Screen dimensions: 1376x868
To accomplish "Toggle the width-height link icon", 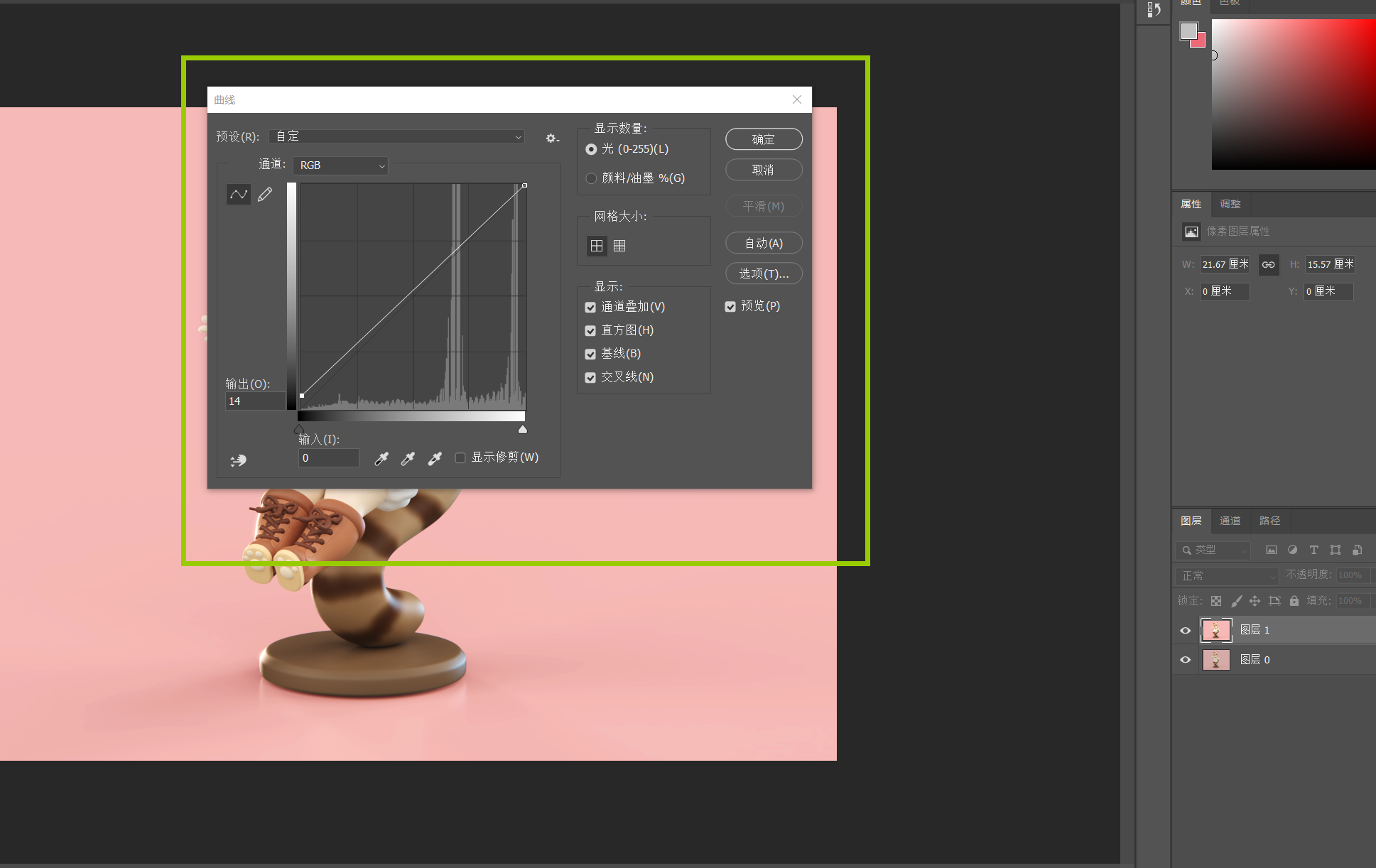I will 1269,264.
